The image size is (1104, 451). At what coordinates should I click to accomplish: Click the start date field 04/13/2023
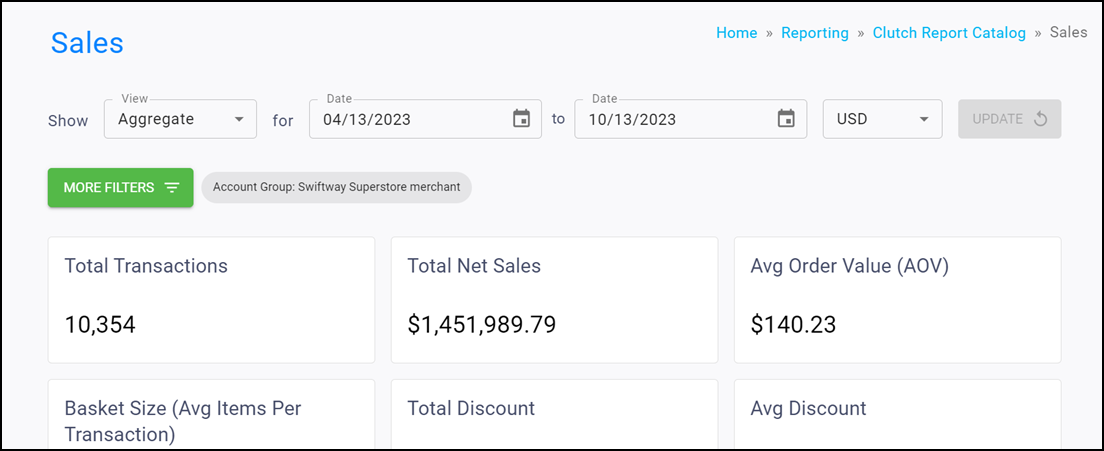click(425, 119)
